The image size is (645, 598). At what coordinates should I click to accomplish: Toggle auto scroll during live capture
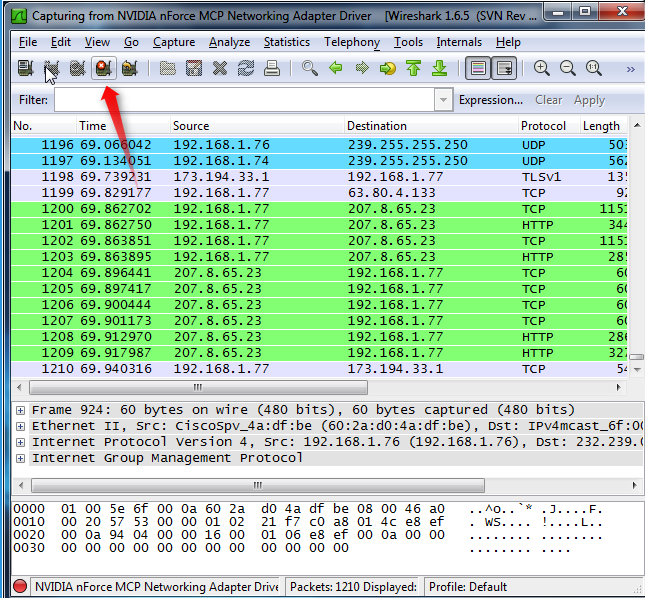504,68
